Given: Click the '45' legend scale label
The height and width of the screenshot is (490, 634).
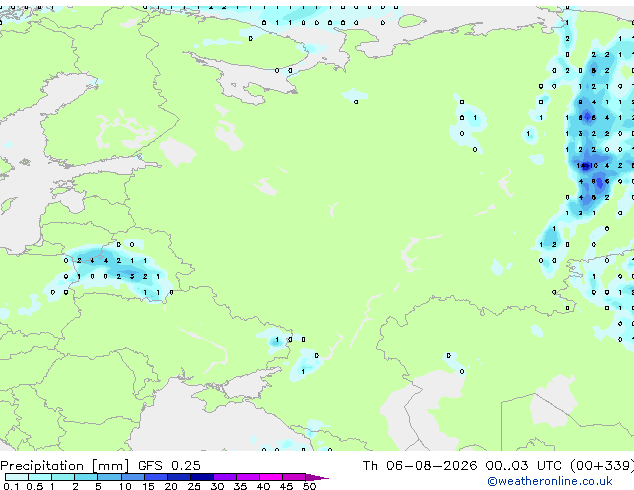Looking at the screenshot, I should pos(286,486).
